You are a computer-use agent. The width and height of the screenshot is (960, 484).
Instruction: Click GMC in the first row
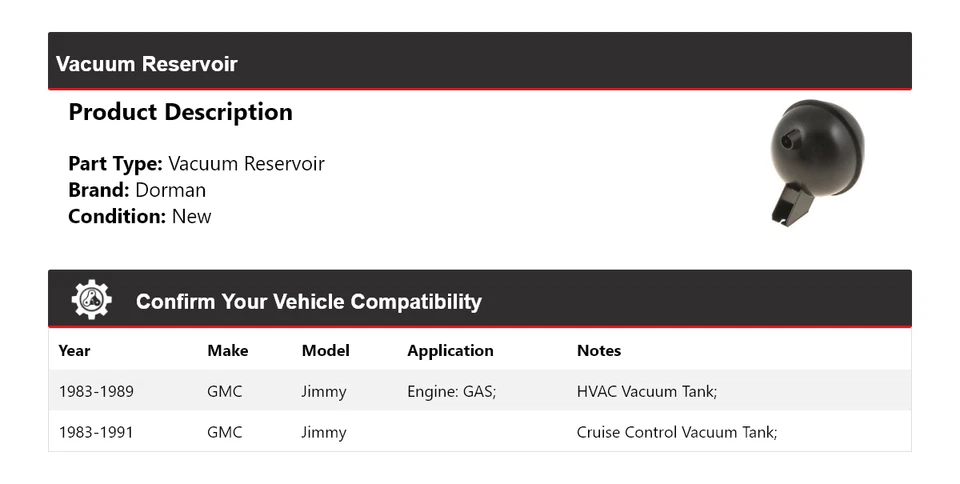[224, 391]
